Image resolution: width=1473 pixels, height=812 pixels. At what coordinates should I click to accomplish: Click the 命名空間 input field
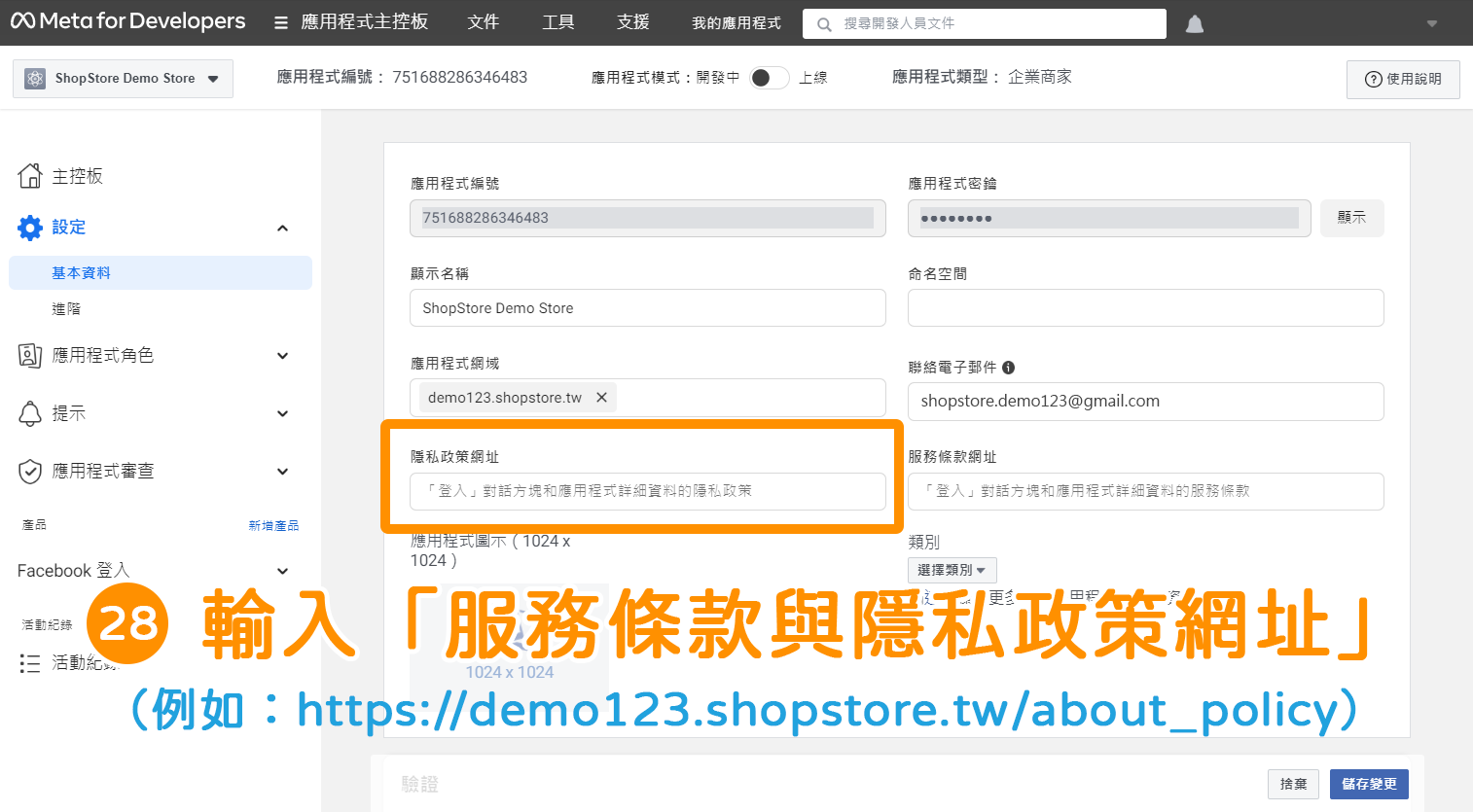(x=1146, y=308)
